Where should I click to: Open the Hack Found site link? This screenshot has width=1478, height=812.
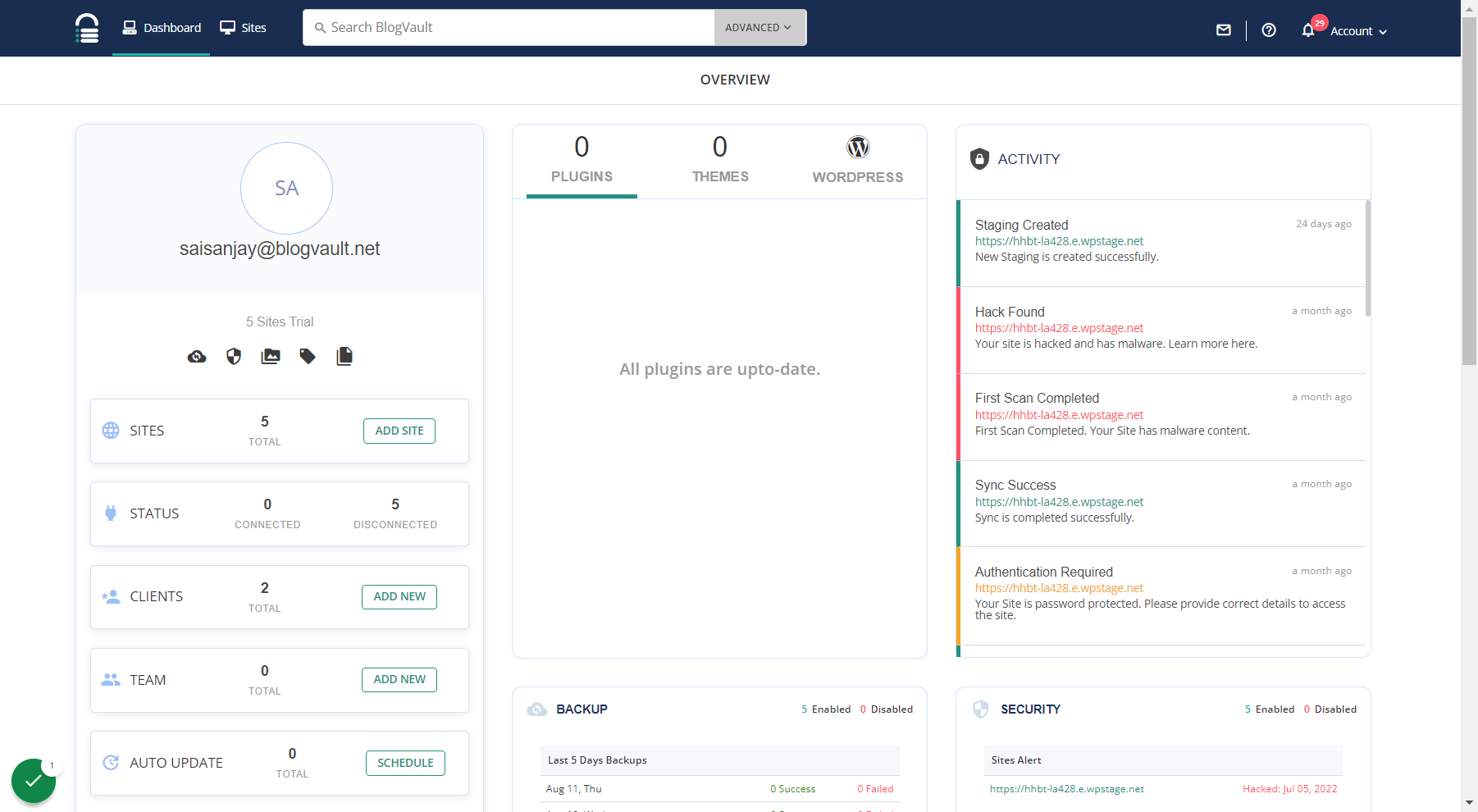[x=1059, y=328]
